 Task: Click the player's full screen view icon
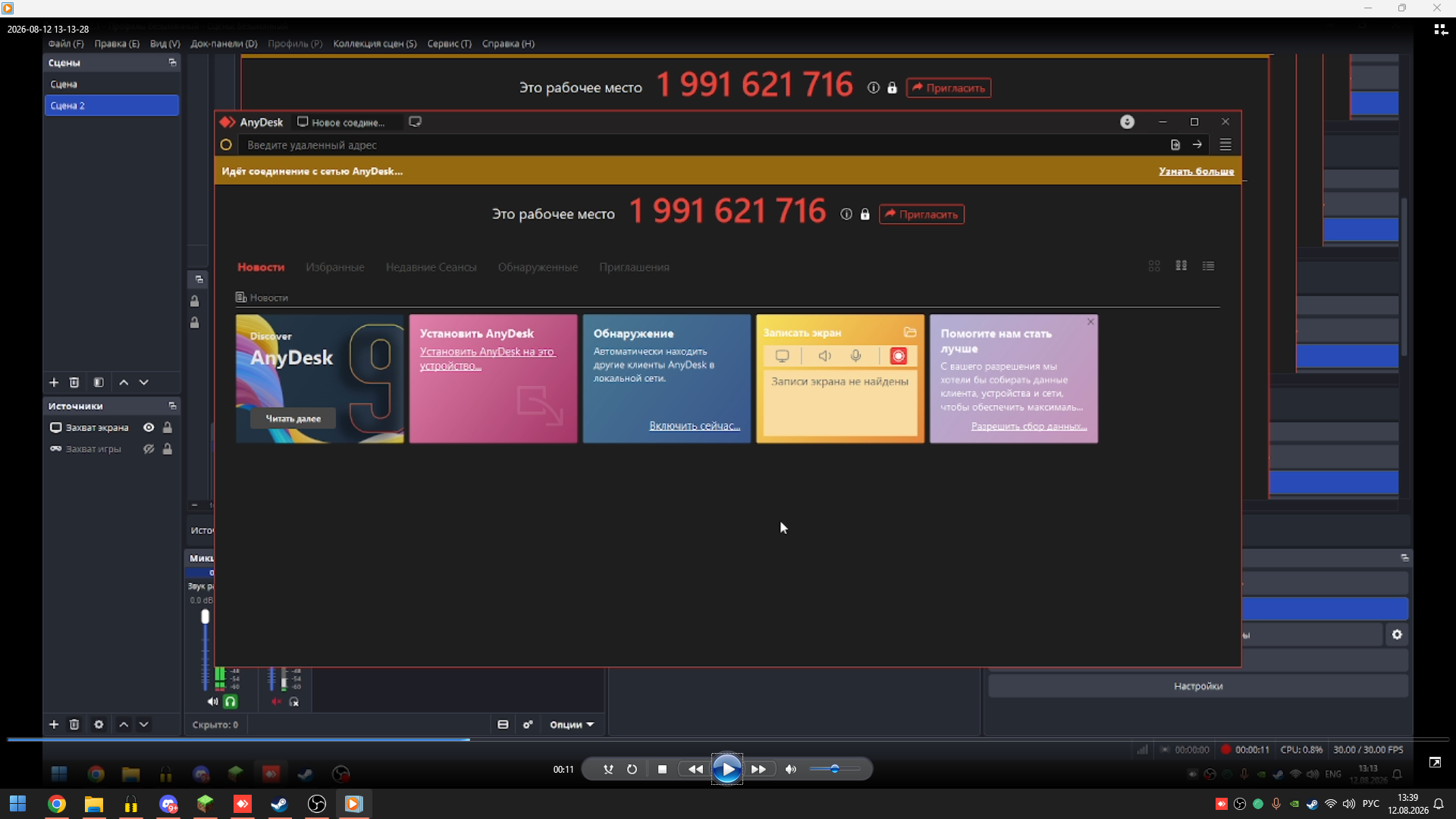[1435, 763]
